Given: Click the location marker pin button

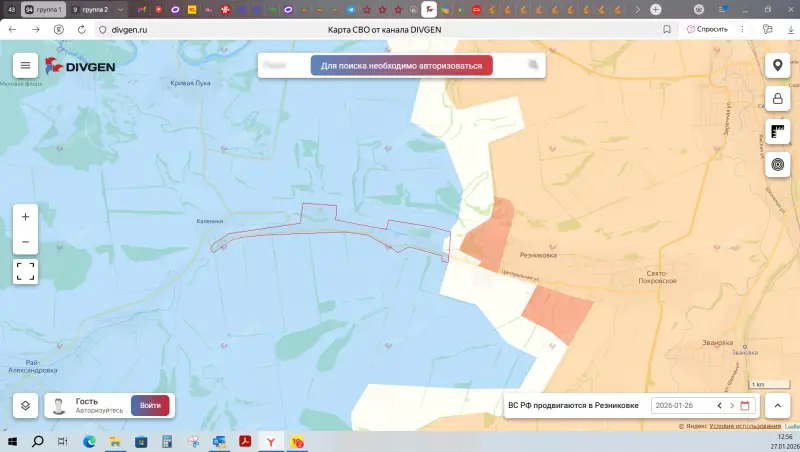Looking at the screenshot, I should 777,66.
